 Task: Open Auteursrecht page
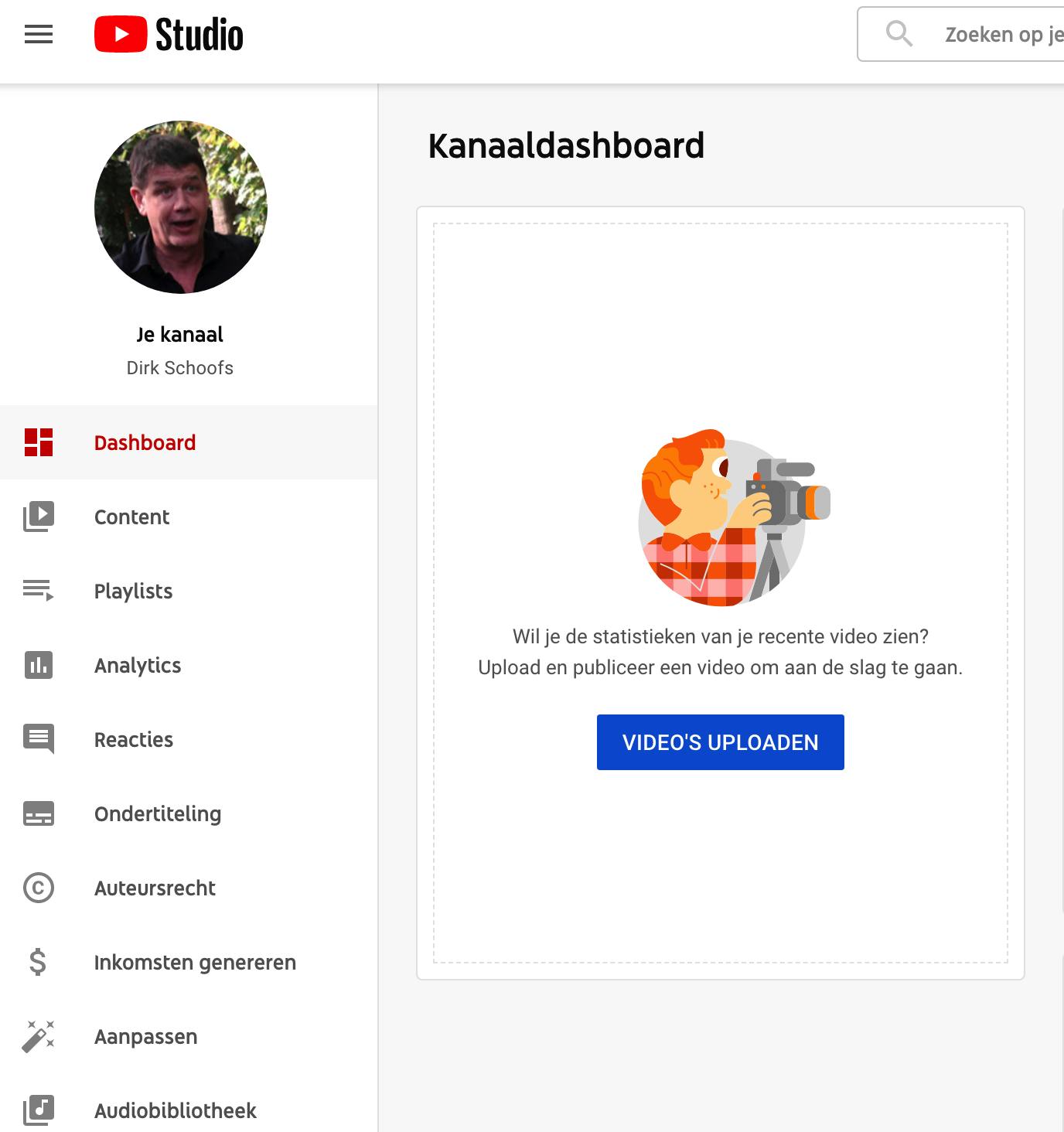[189, 888]
